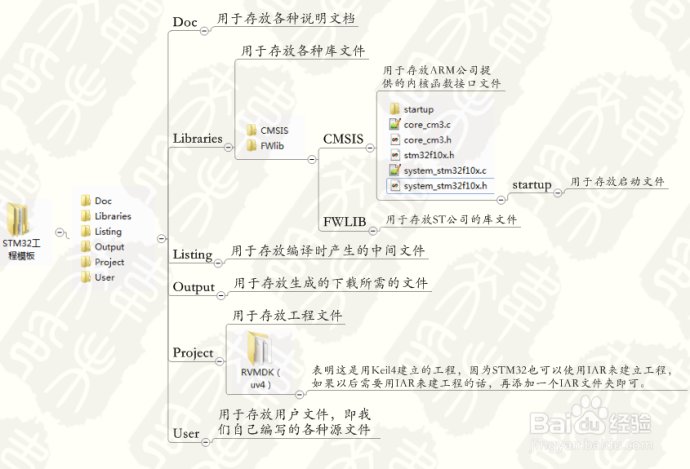This screenshot has width=690, height=469.
Task: Select the Libraries folder icon in folder list
Action: tap(86, 216)
